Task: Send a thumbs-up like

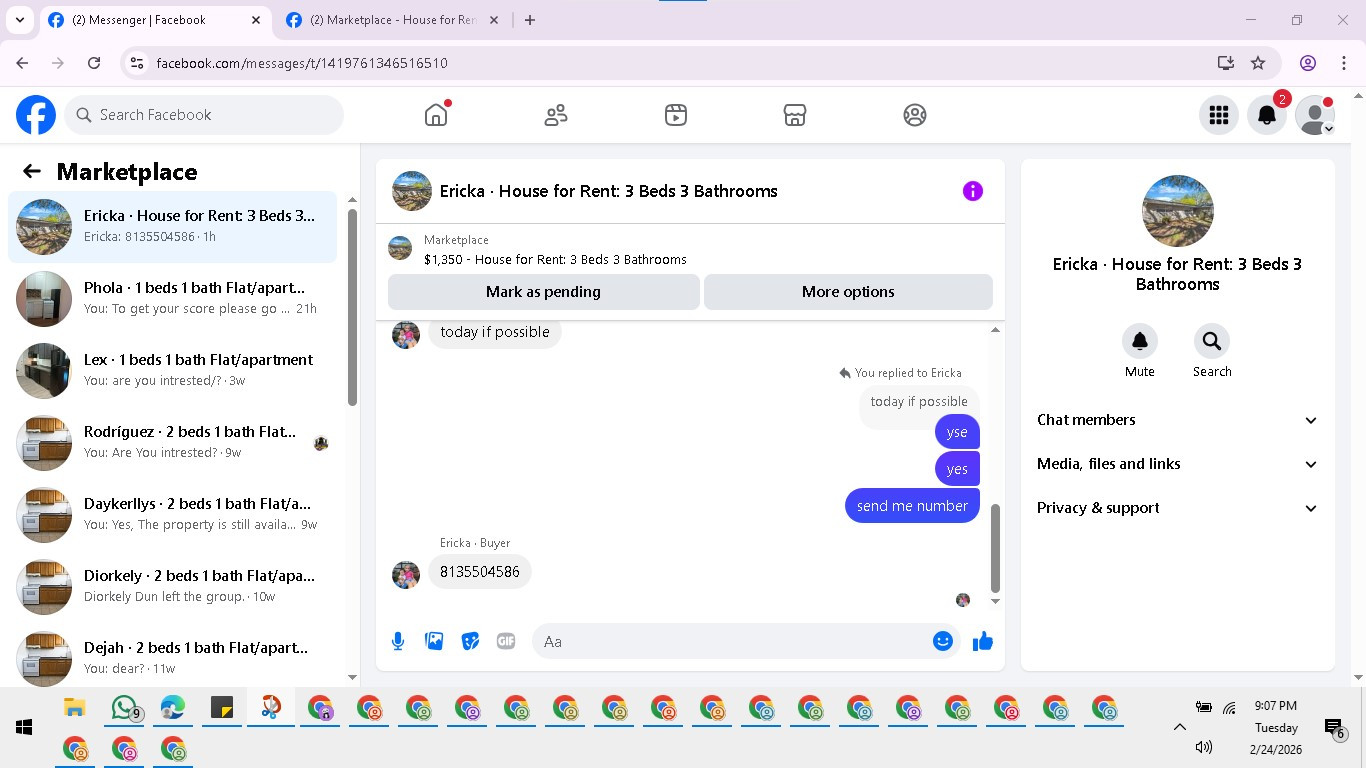Action: click(x=983, y=641)
